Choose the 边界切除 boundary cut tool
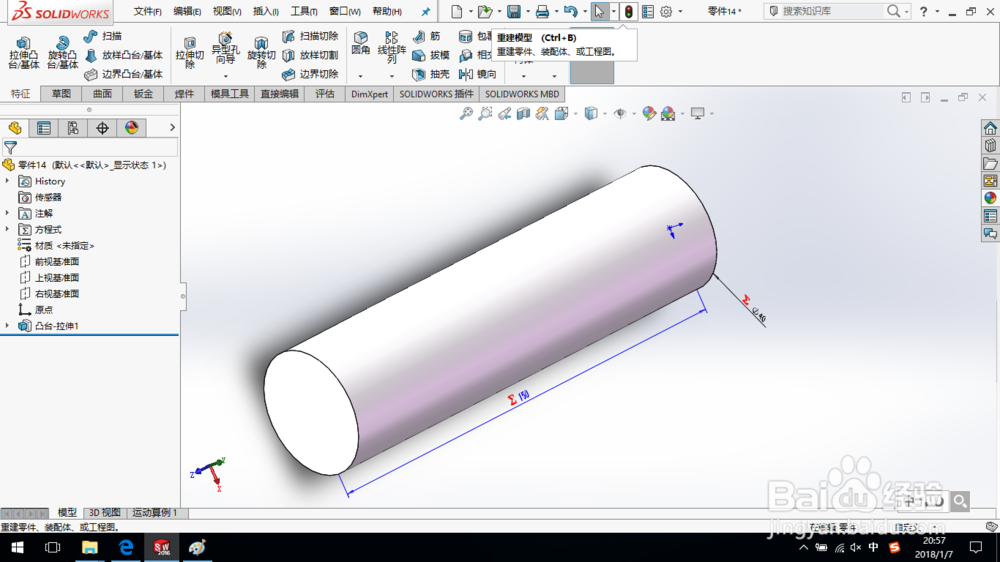The height and width of the screenshot is (562, 1000). click(311, 74)
